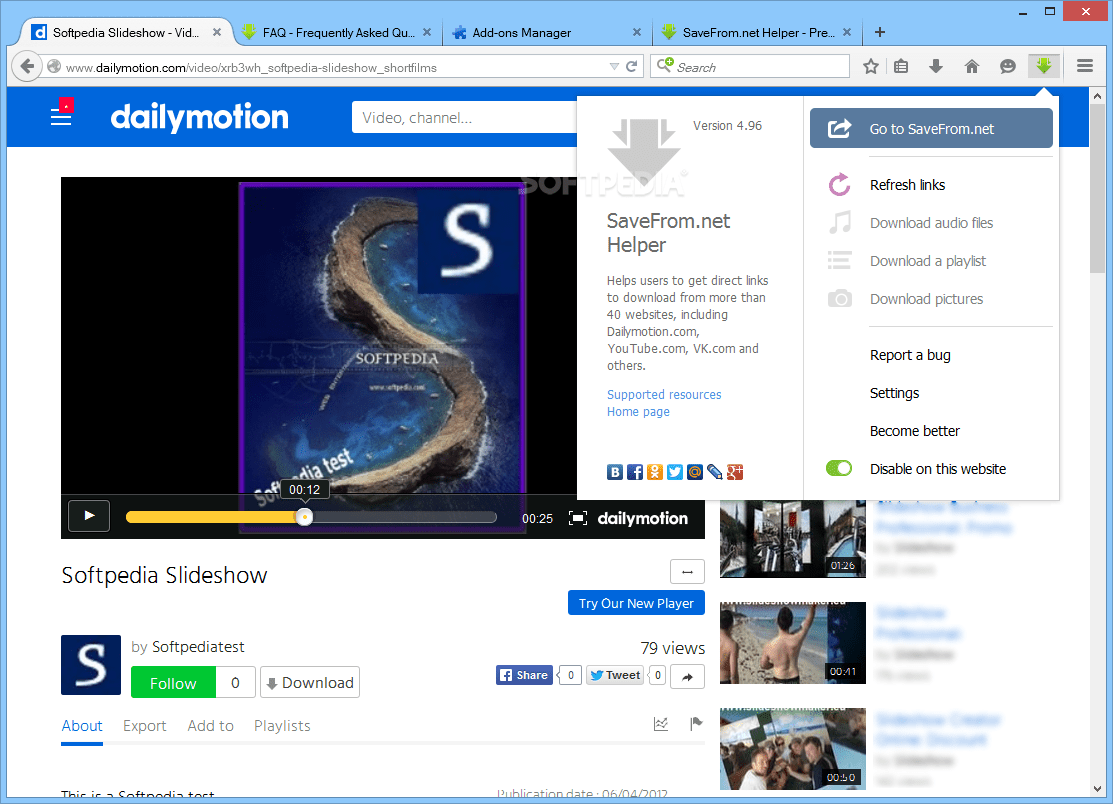Select Refresh links in SaveFrom menu

click(907, 185)
